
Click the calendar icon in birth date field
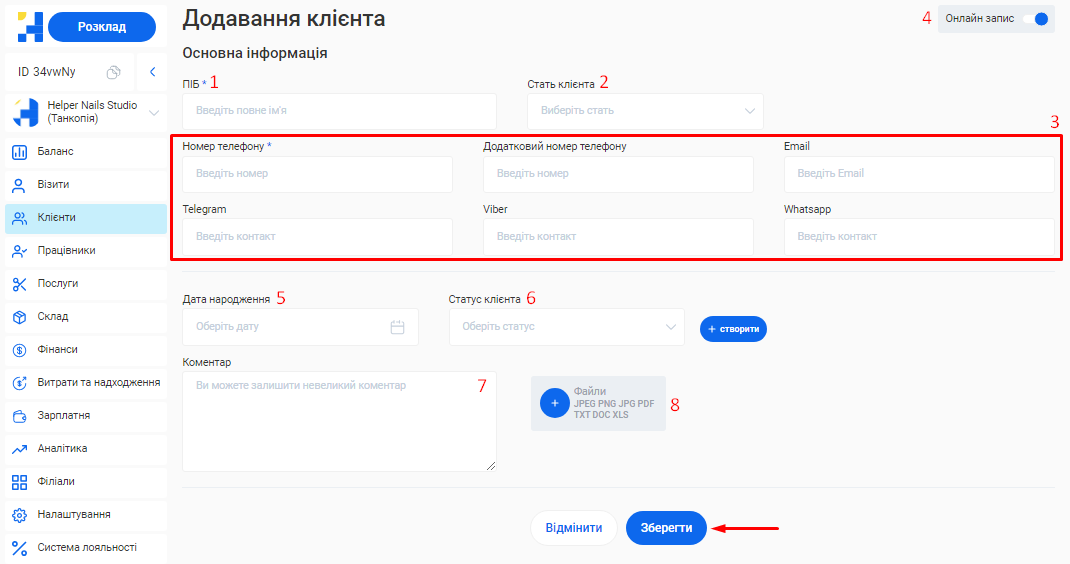pos(397,327)
